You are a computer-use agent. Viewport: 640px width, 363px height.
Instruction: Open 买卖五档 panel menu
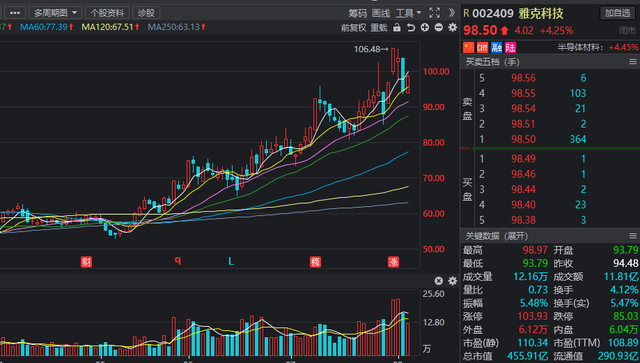[633, 62]
